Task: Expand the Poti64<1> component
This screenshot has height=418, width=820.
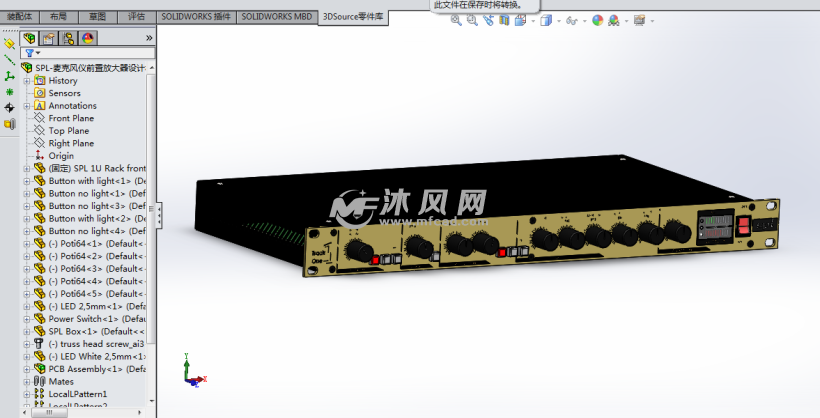Action: pos(27,244)
